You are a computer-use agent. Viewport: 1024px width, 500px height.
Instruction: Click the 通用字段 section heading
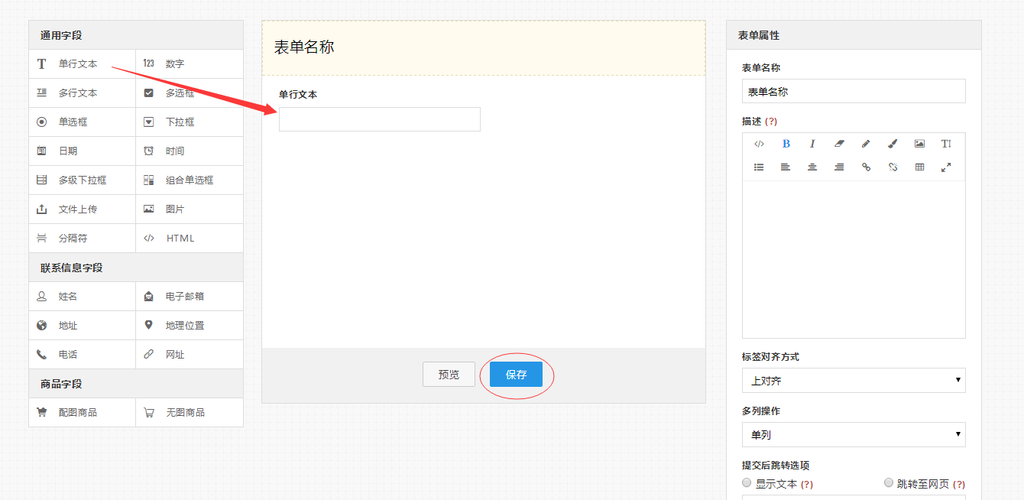pos(61,35)
